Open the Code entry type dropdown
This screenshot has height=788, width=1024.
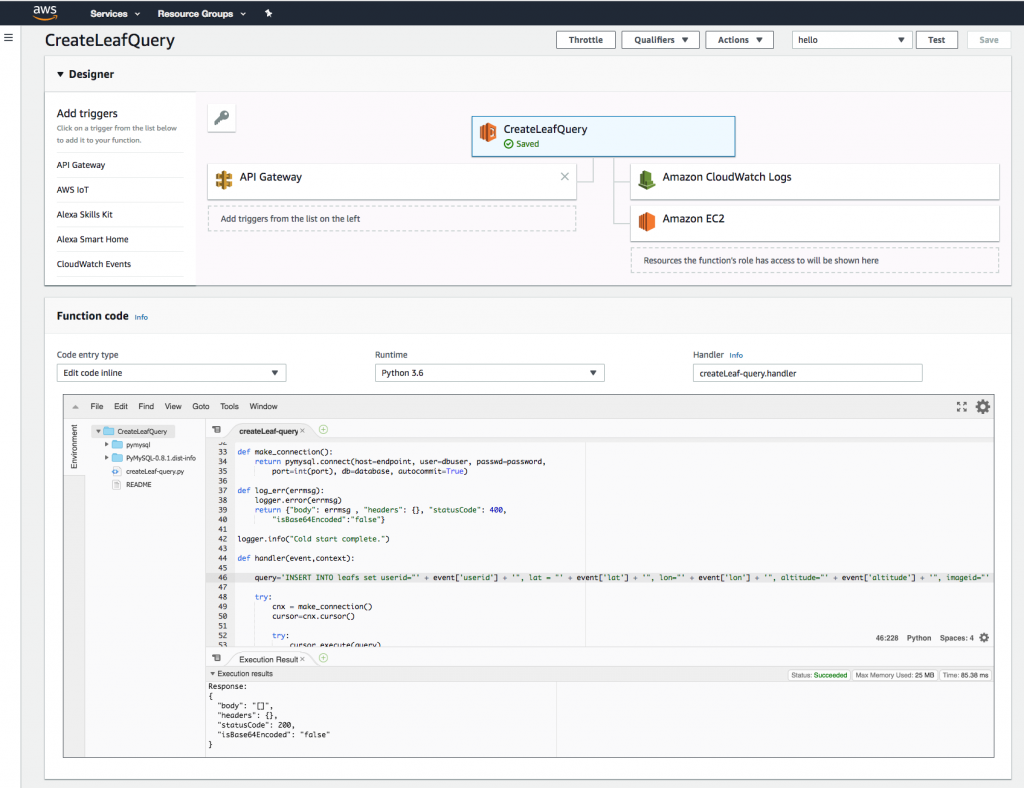click(171, 373)
